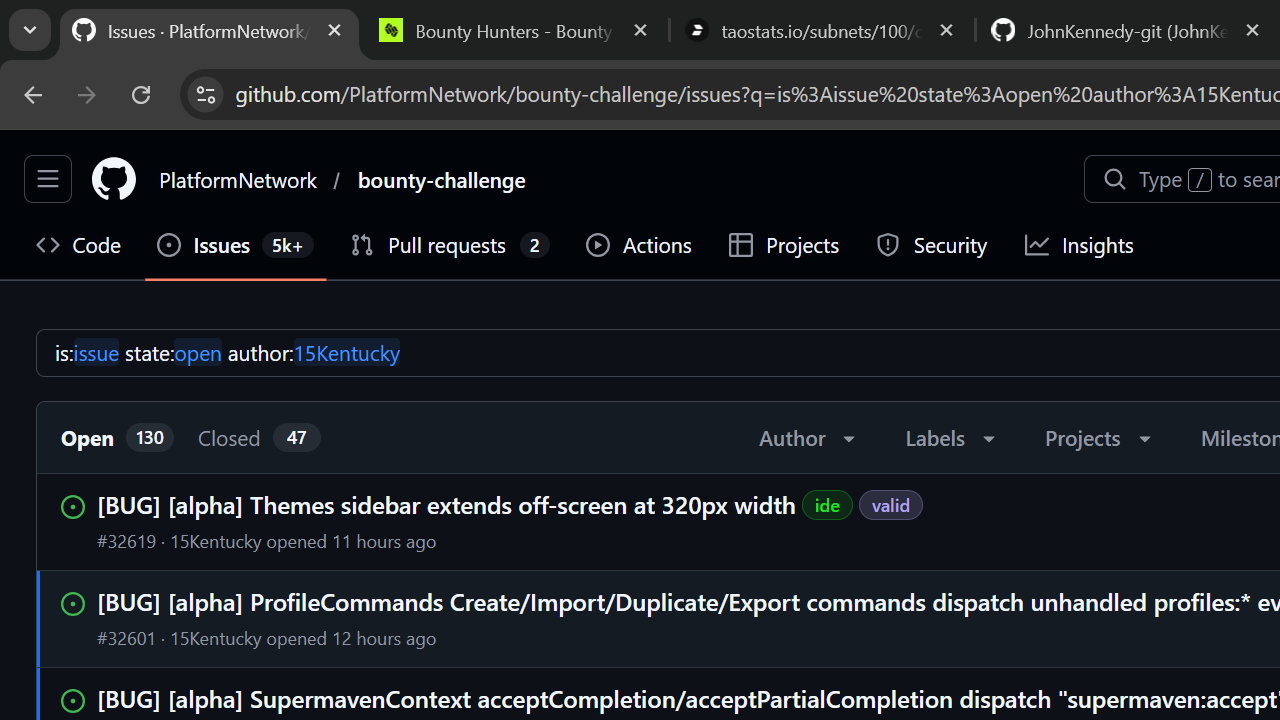Open the GitHub hamburger navigation menu

(x=48, y=180)
